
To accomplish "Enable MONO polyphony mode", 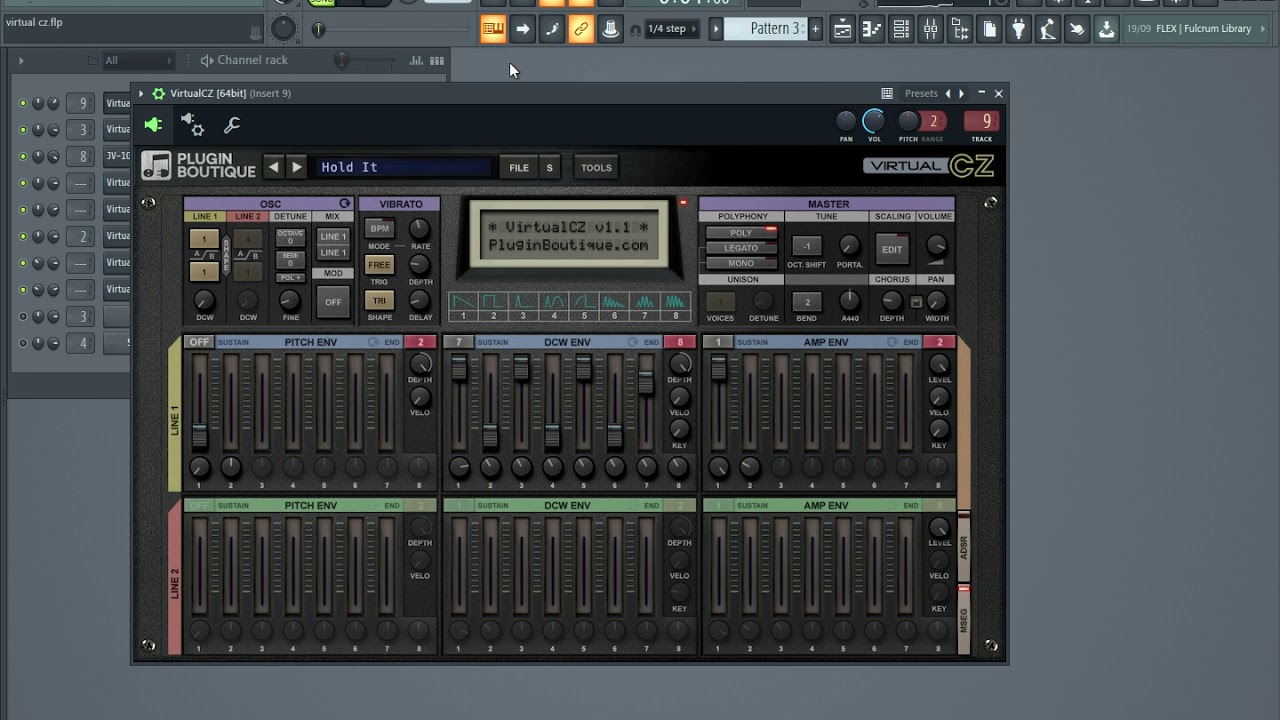I will [741, 263].
